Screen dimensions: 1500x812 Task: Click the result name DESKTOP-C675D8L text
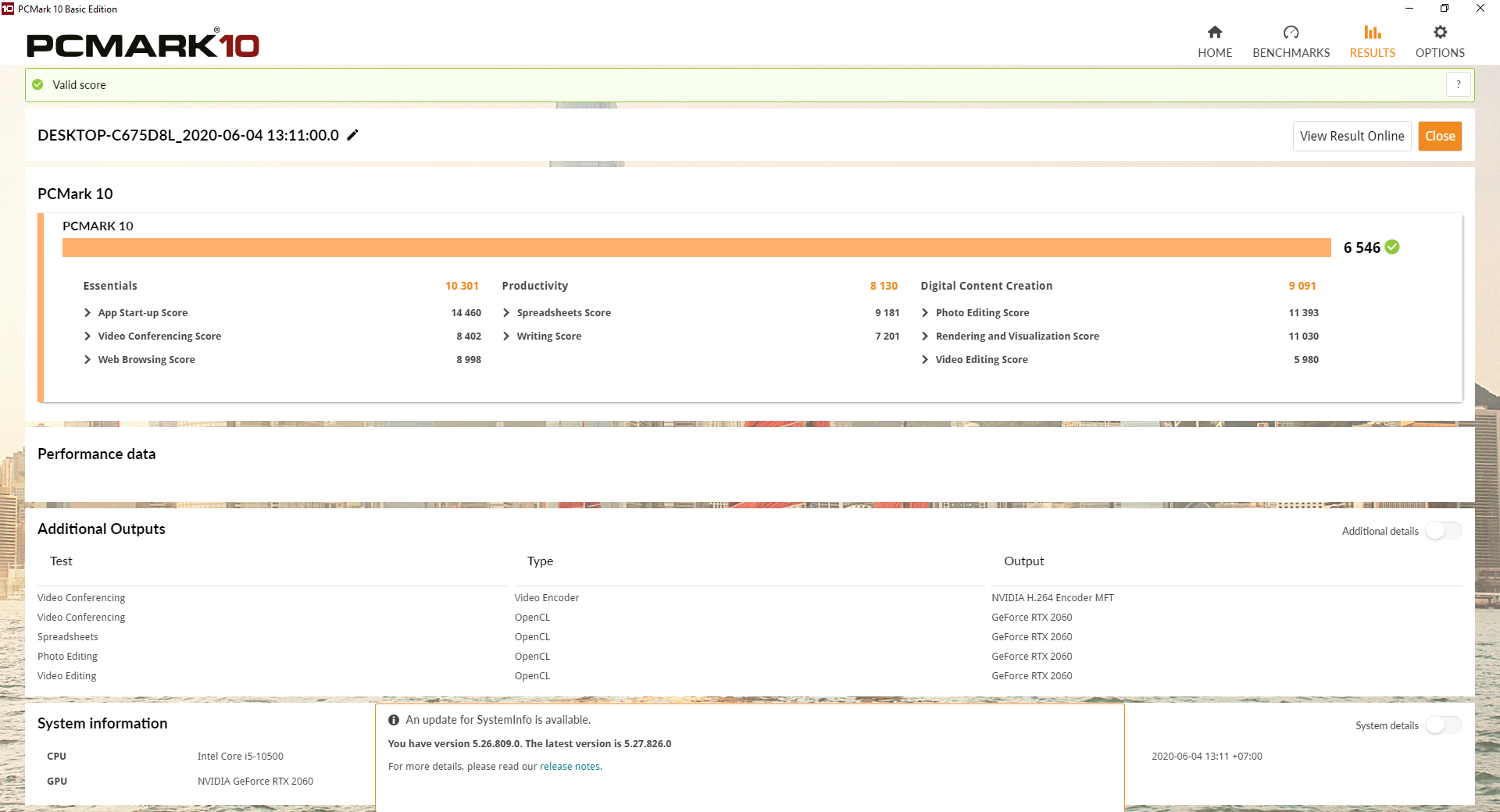coord(188,135)
